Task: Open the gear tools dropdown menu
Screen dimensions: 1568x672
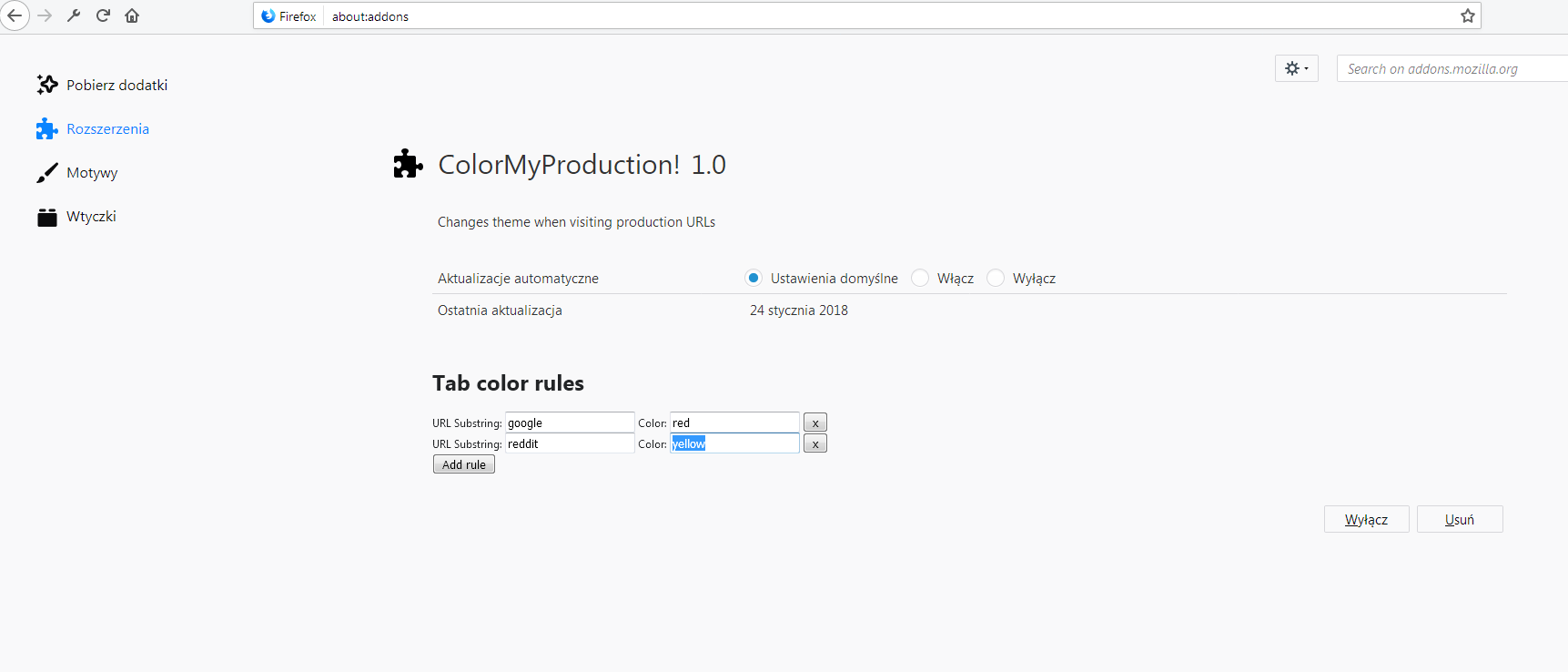Action: coord(1296,68)
